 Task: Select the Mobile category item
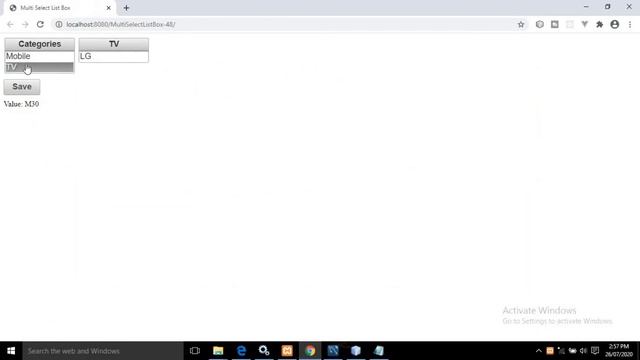click(x=39, y=56)
